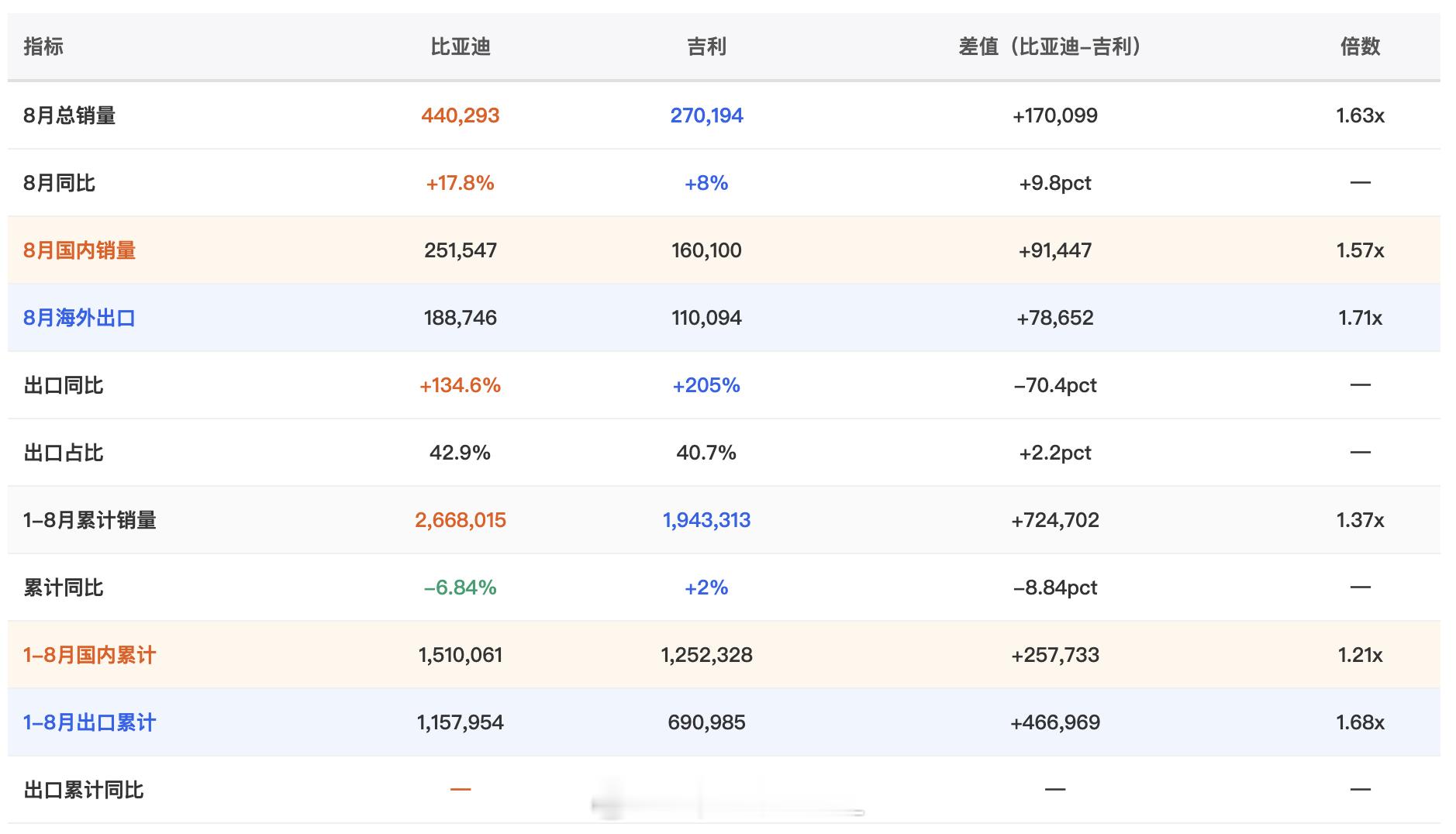The image size is (1456, 834).
Task: Select the 1-8月累计销量 row label
Action: pyautogui.click(x=90, y=520)
